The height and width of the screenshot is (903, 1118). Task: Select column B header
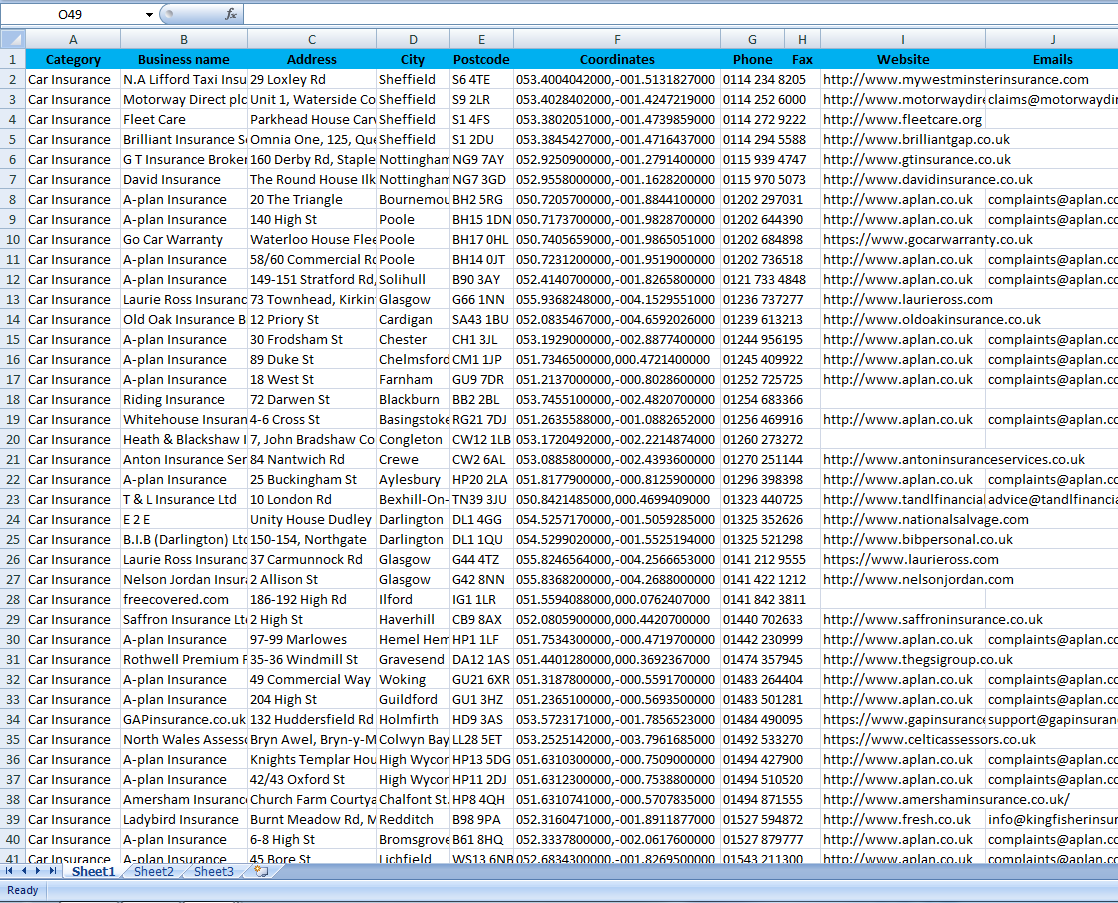pos(184,39)
